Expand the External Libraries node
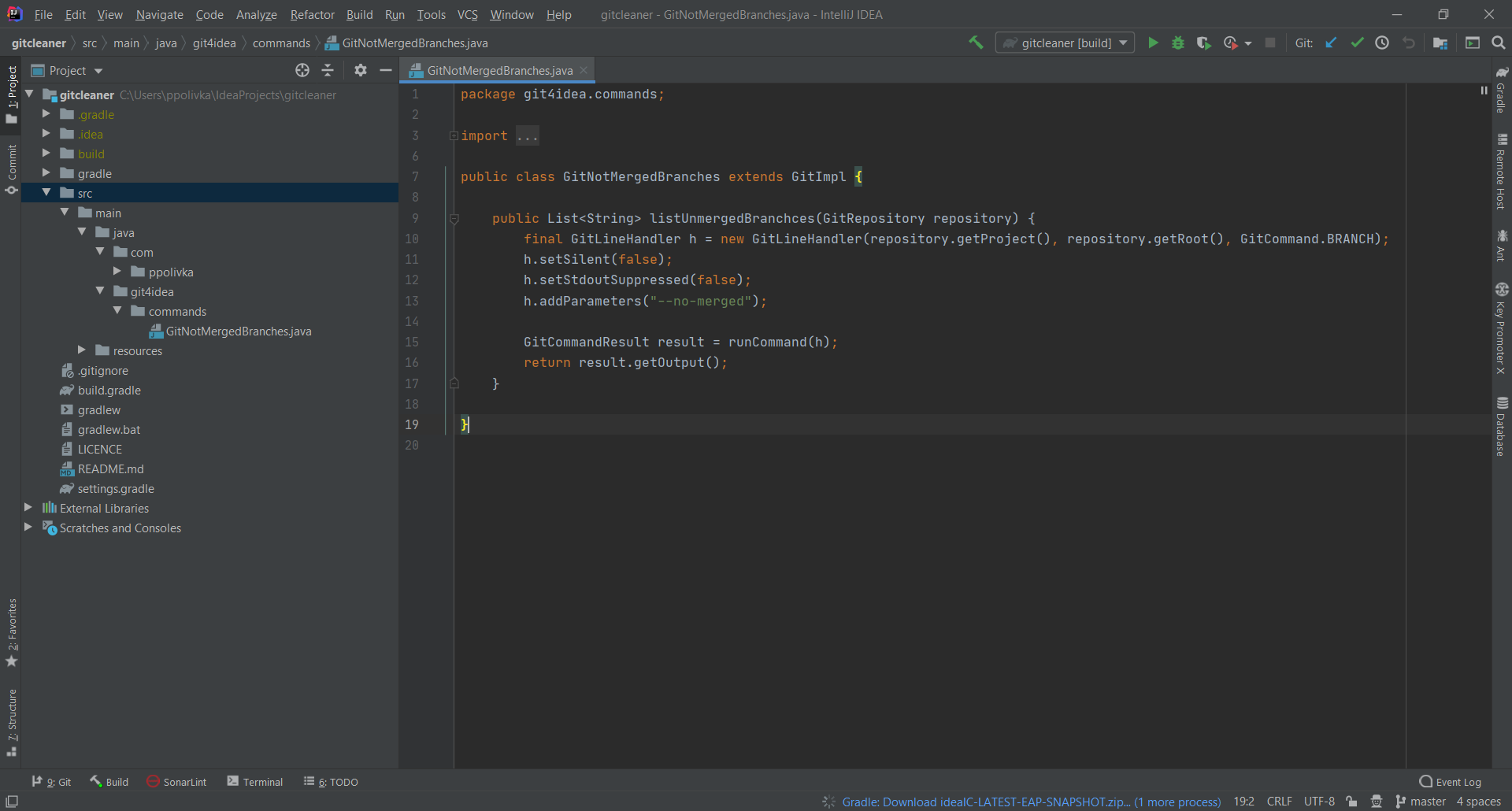Viewport: 1512px width, 811px height. coord(28,508)
